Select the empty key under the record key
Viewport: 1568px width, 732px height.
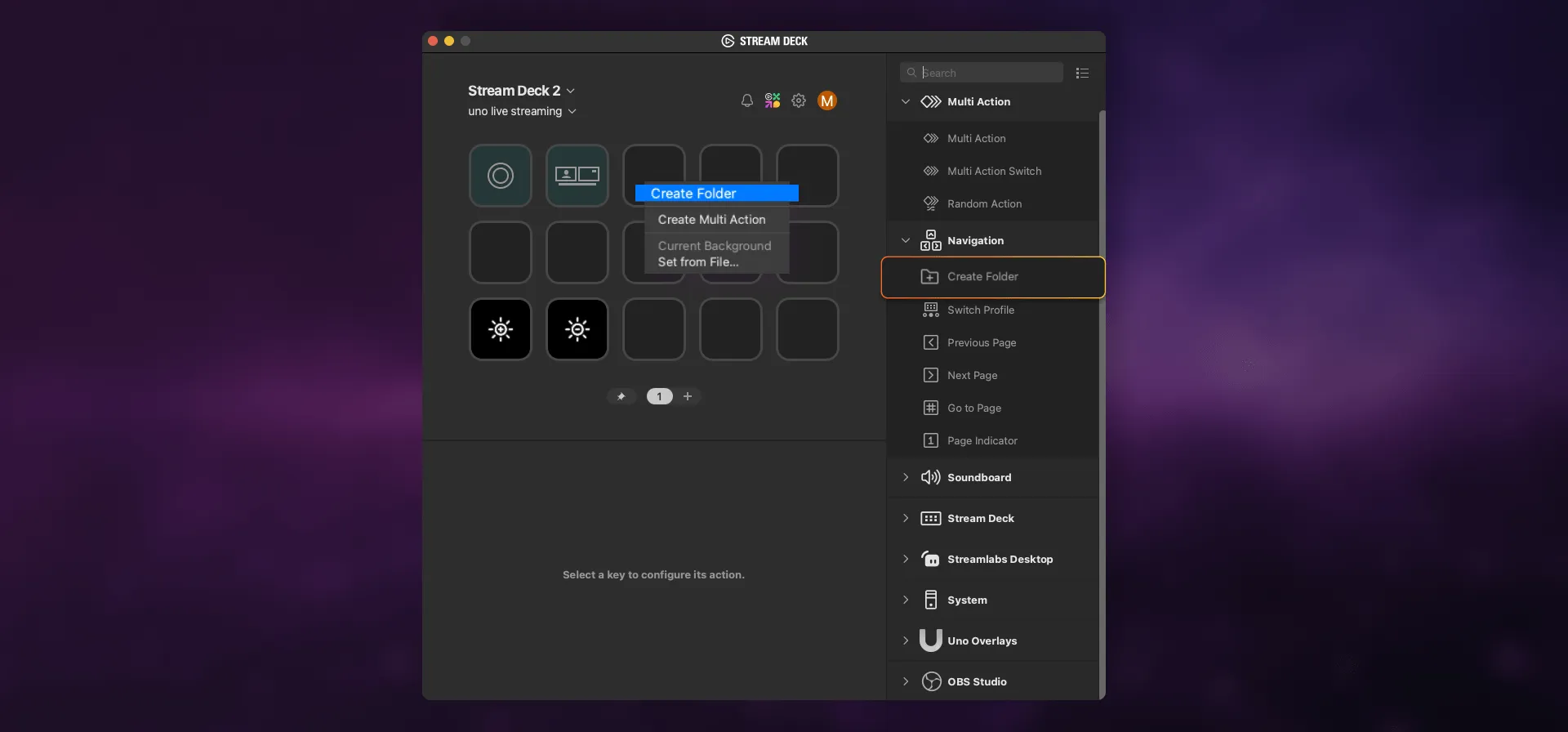click(x=501, y=252)
